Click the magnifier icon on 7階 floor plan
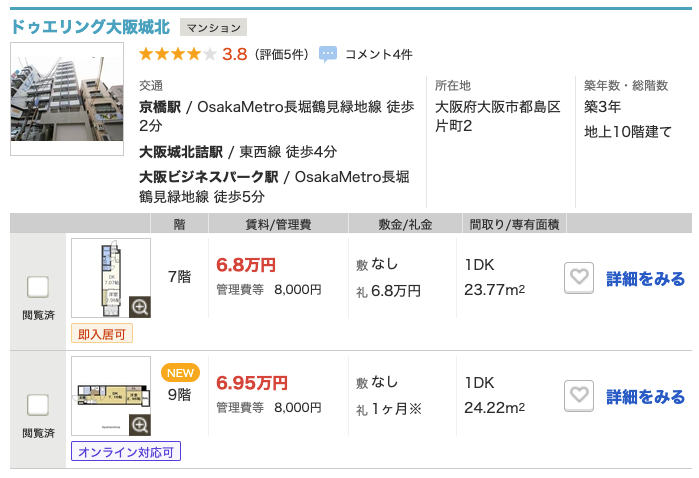699x478 pixels. point(139,307)
